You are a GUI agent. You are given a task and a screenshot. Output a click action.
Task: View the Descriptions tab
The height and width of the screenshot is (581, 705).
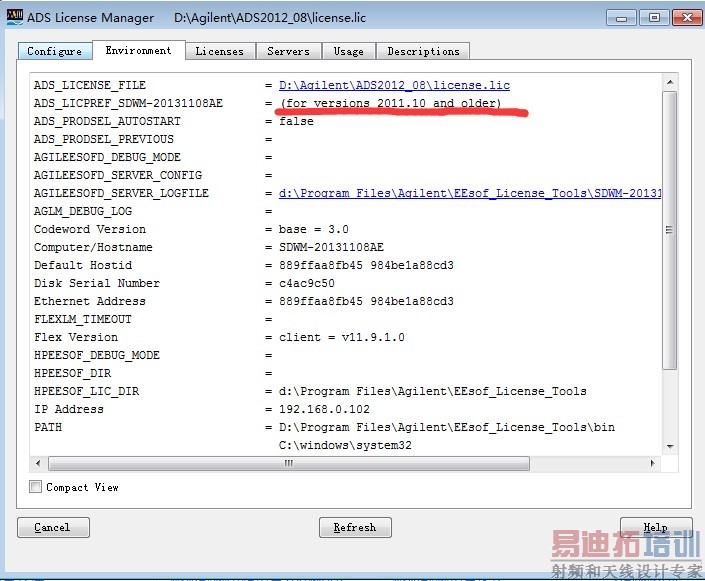423,51
